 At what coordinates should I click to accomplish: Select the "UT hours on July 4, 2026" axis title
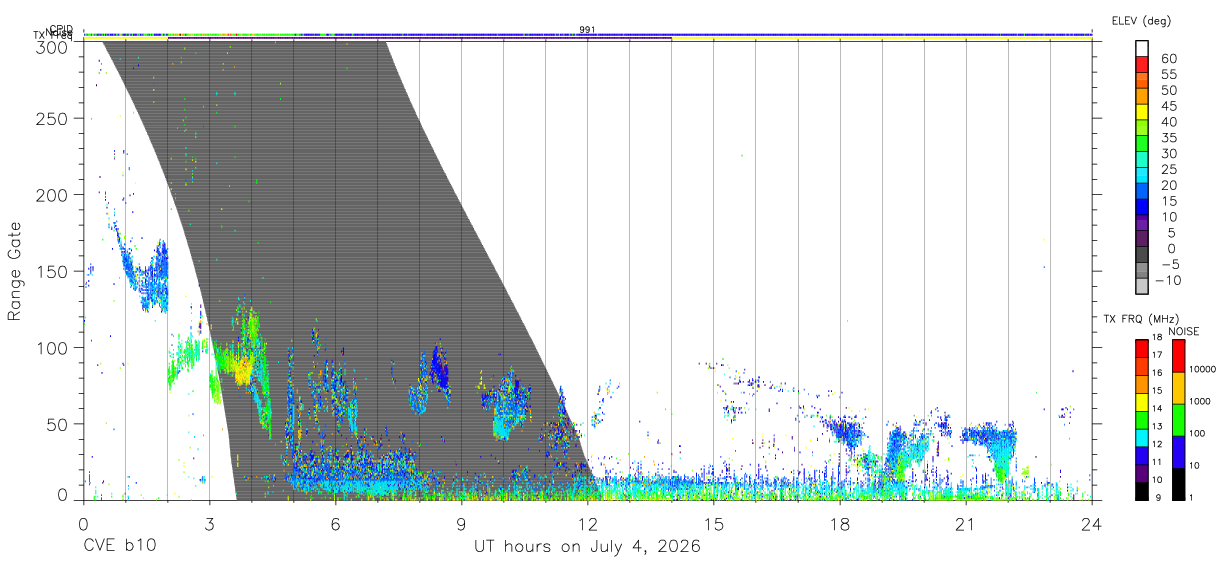[x=587, y=547]
